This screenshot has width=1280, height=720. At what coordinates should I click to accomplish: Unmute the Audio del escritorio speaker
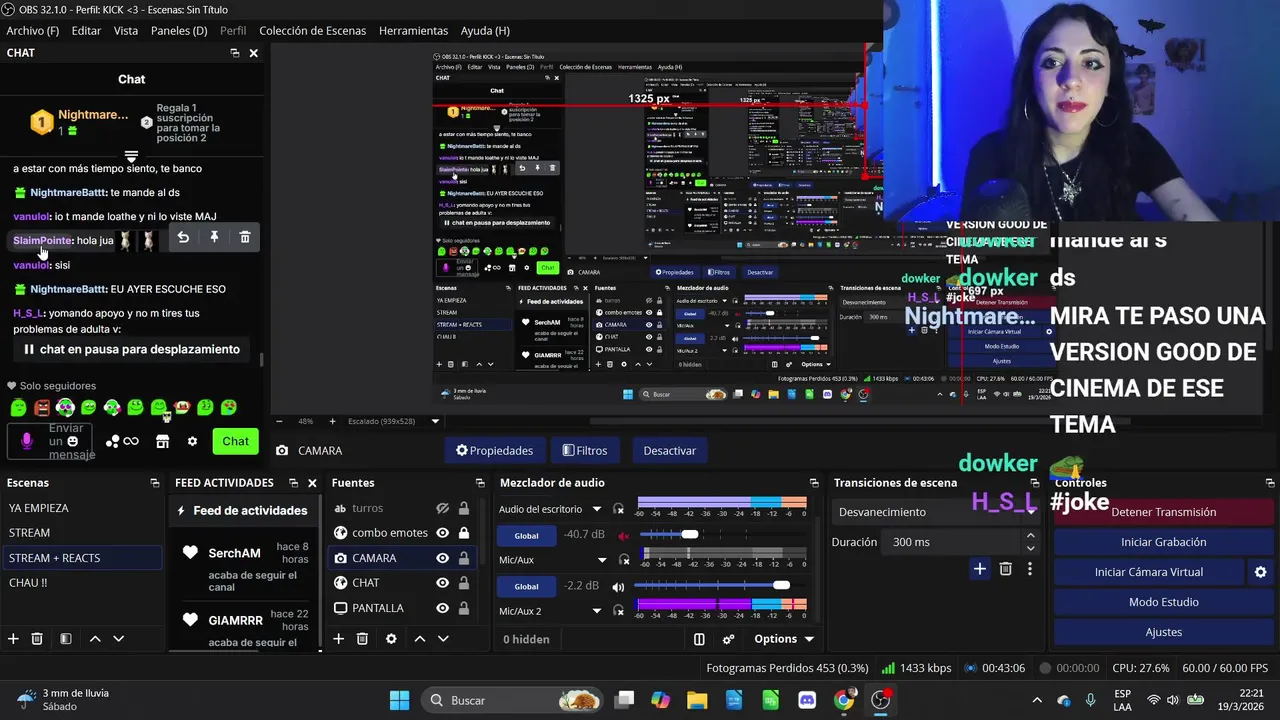tap(625, 535)
